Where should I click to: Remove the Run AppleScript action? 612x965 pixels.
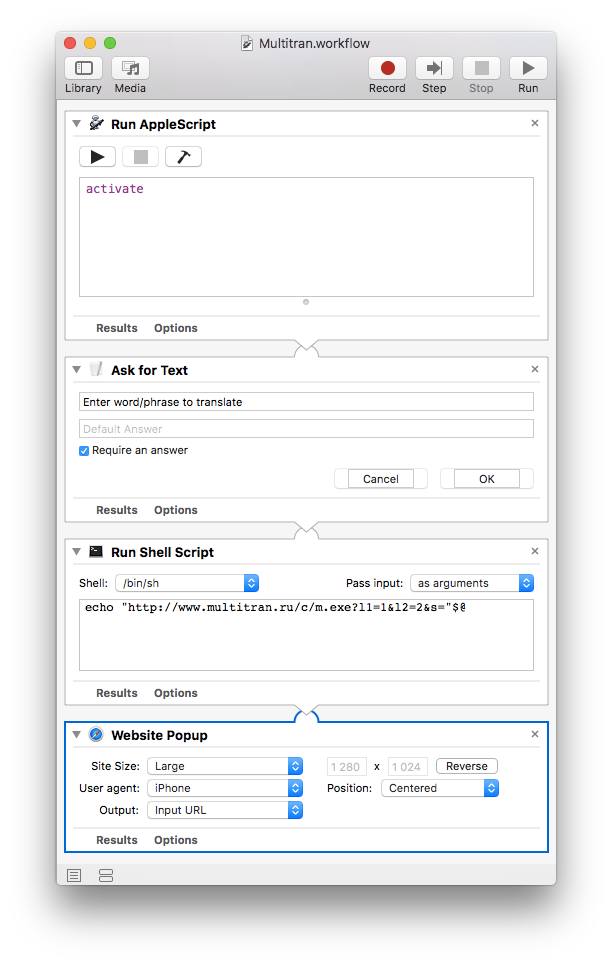[535, 123]
